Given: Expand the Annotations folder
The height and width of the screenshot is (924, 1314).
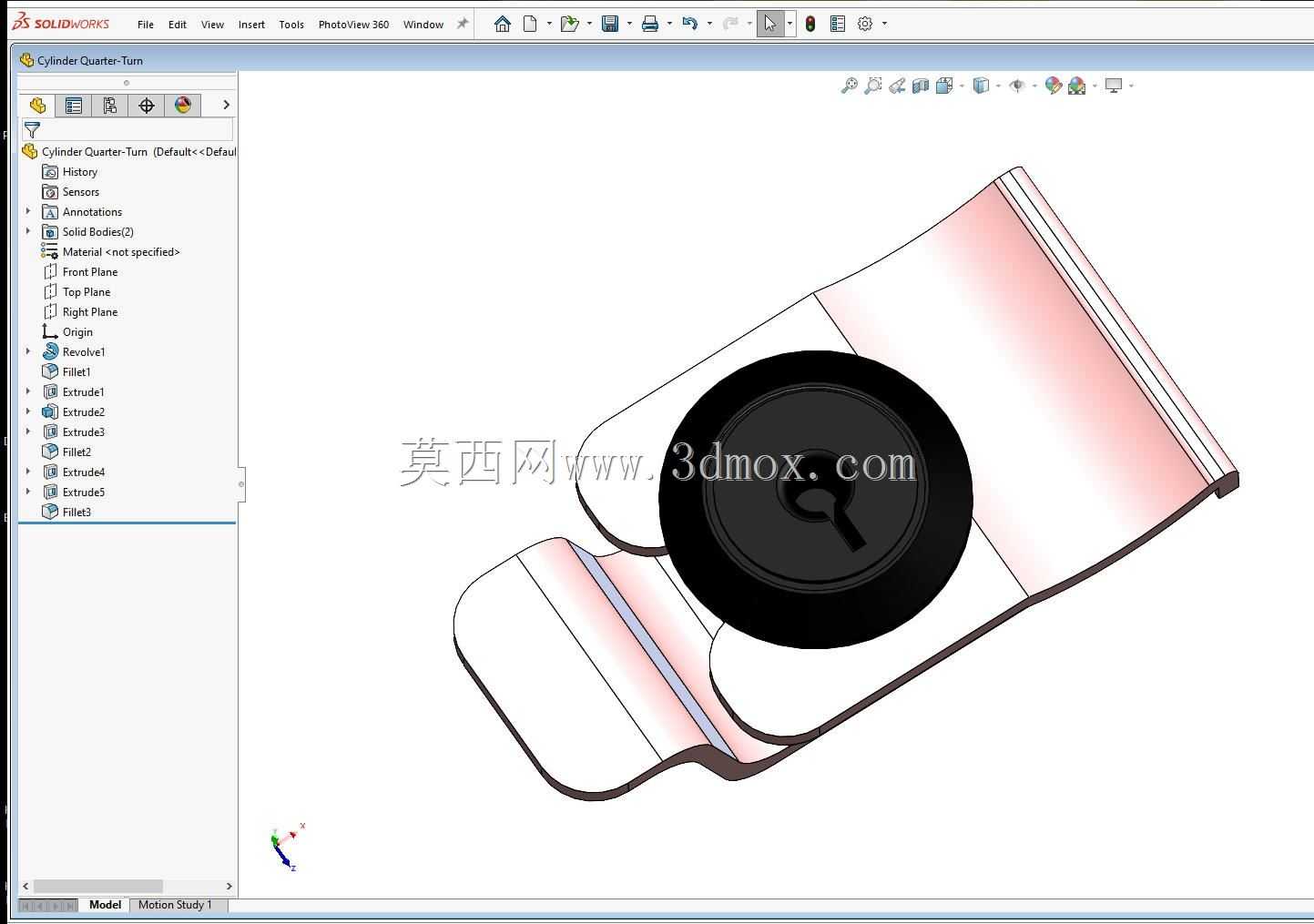Looking at the screenshot, I should click(28, 211).
